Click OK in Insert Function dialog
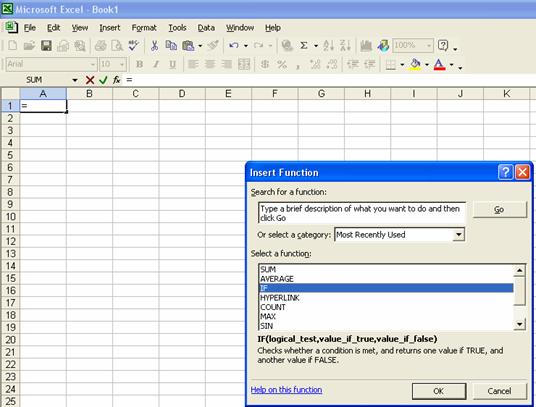Viewport: 536px width, 407px height. [439, 391]
